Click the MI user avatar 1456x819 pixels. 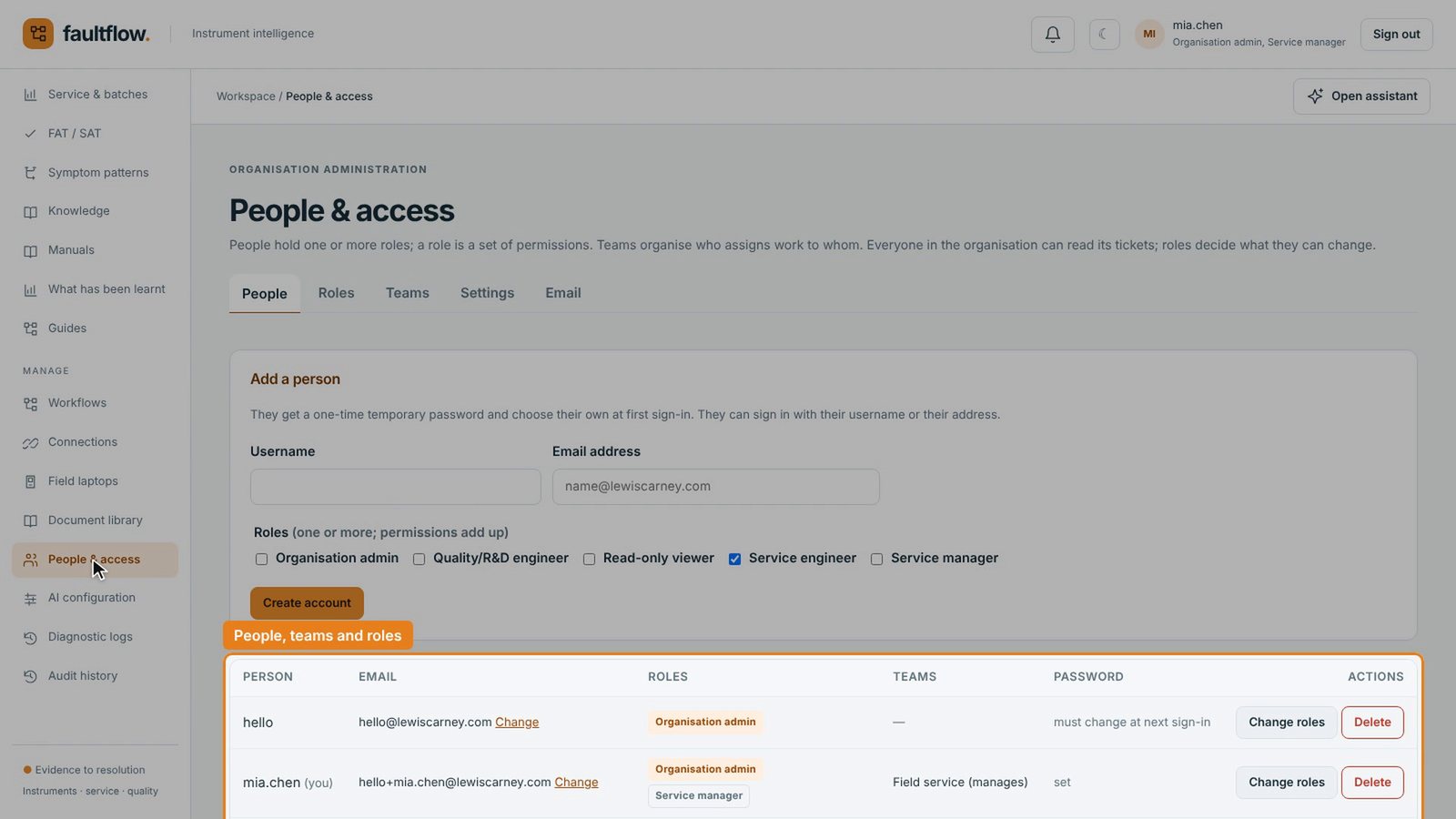(1149, 34)
